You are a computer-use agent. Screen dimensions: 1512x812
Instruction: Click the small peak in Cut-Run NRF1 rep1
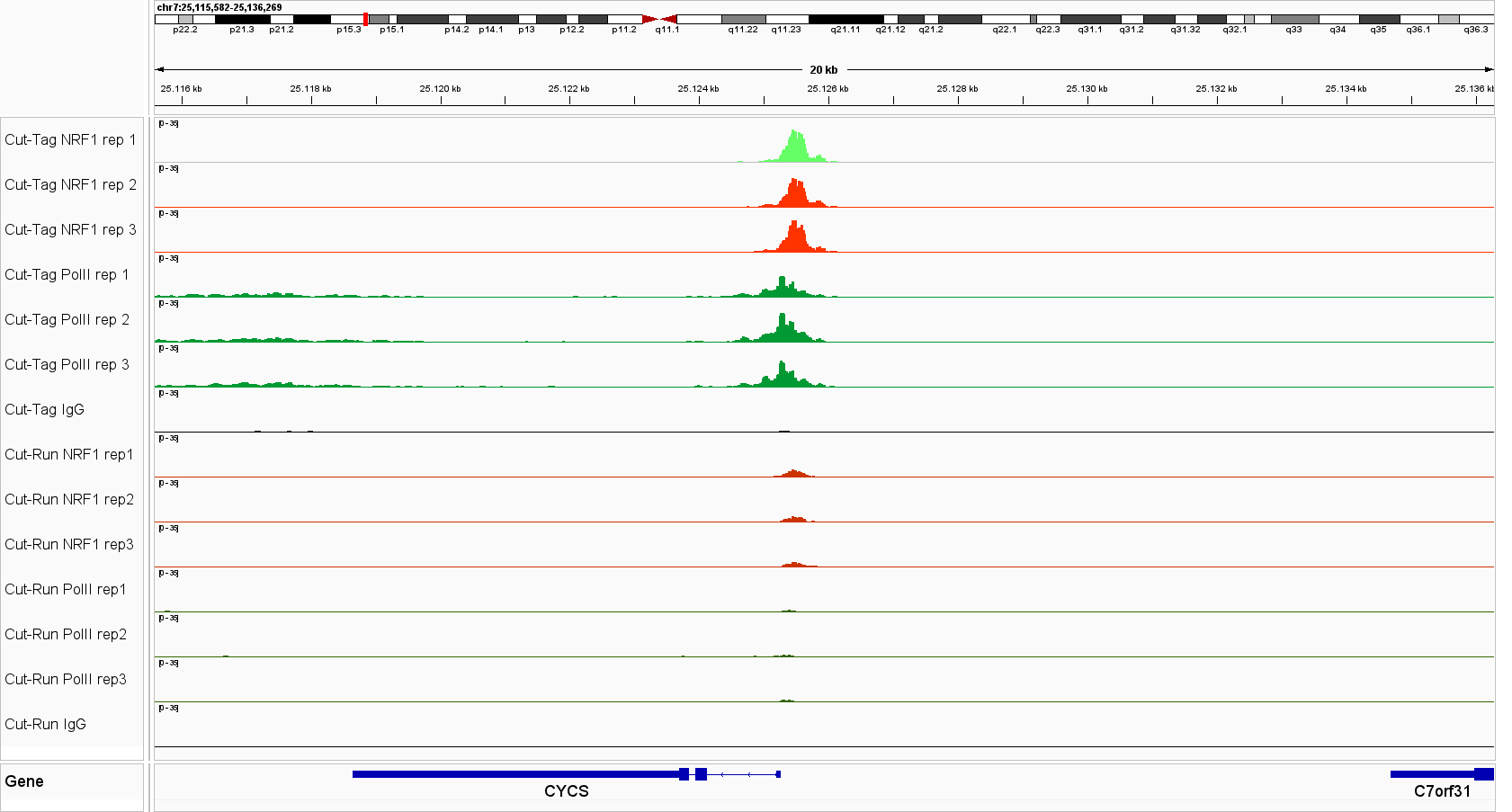792,473
